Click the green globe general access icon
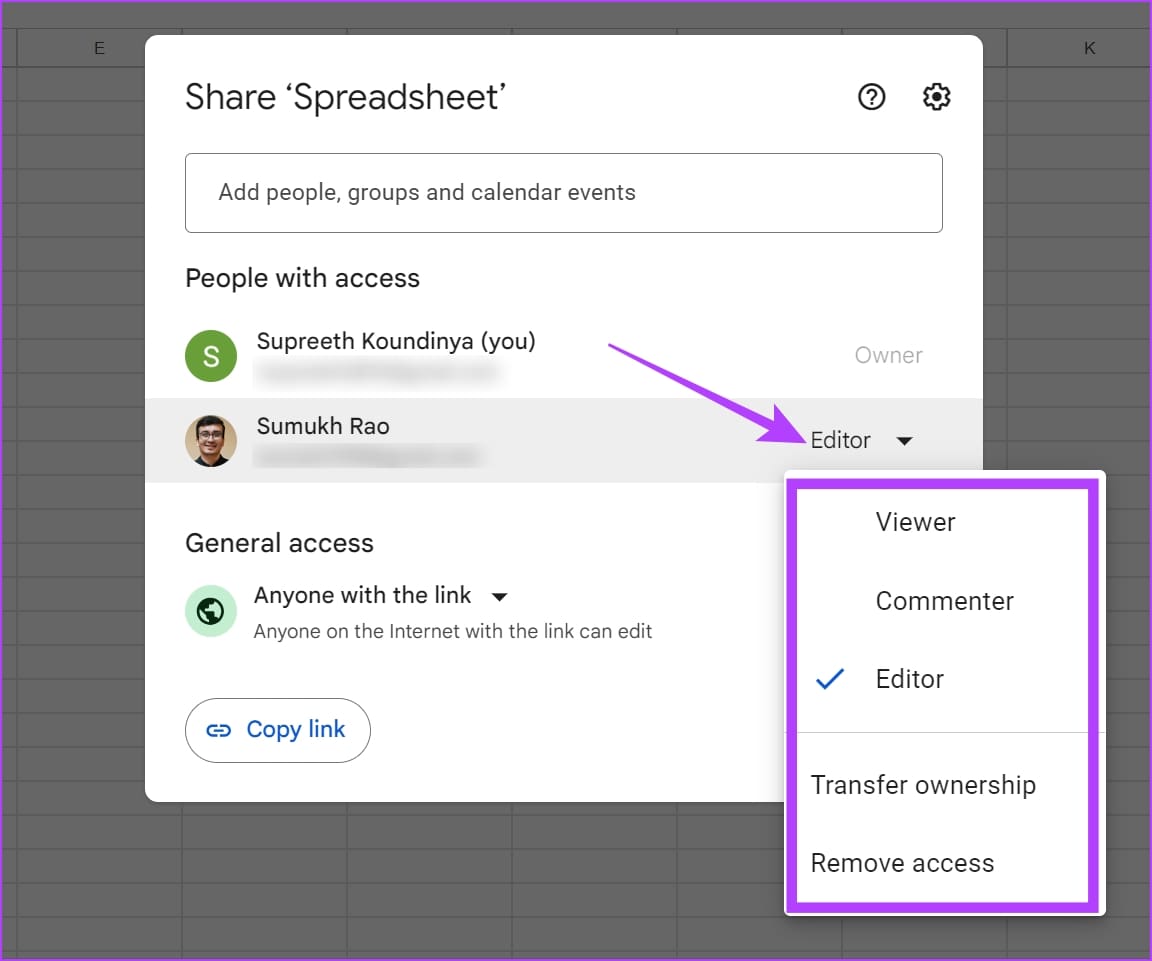 point(211,610)
